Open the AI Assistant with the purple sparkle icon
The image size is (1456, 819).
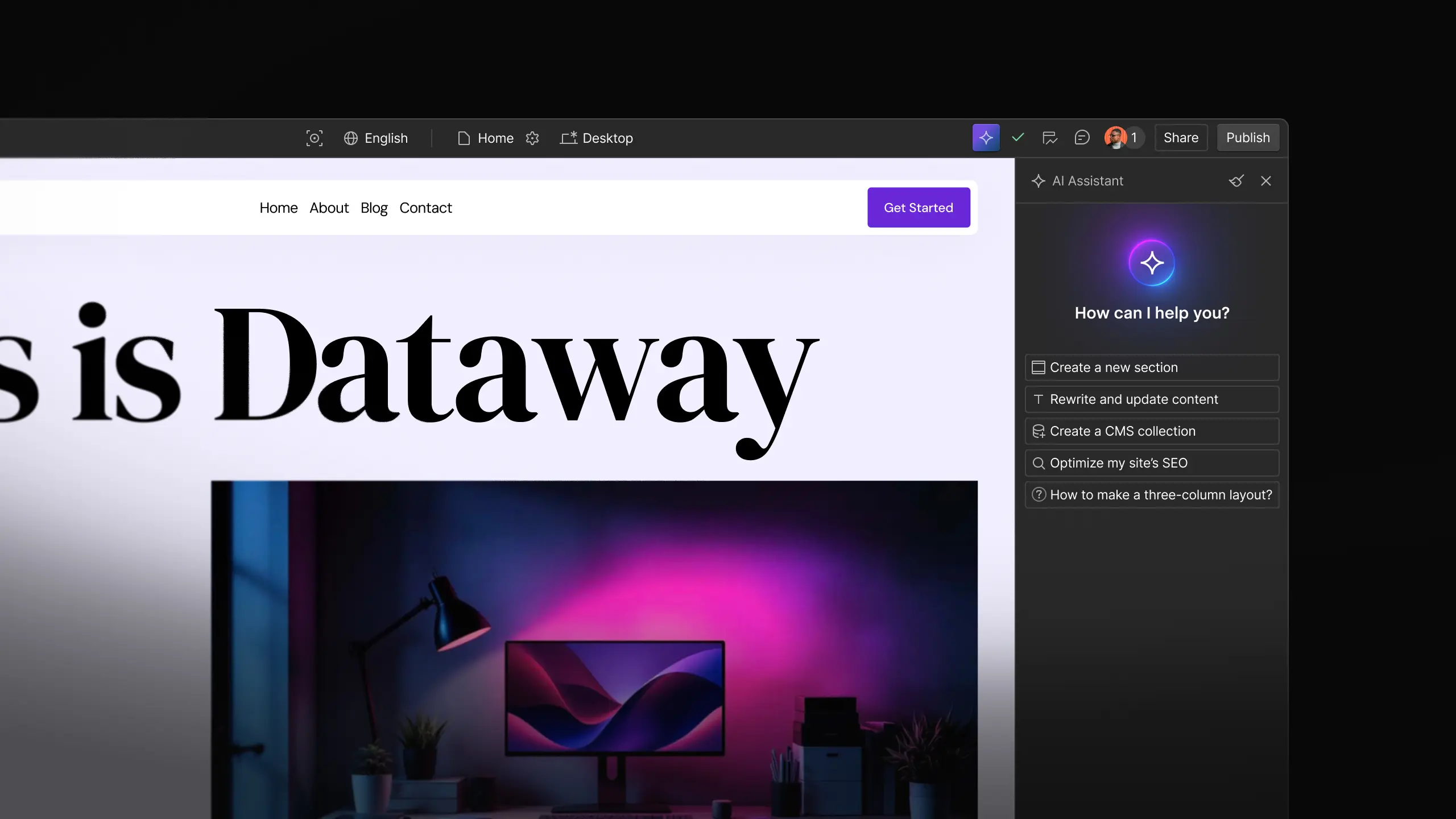(986, 138)
